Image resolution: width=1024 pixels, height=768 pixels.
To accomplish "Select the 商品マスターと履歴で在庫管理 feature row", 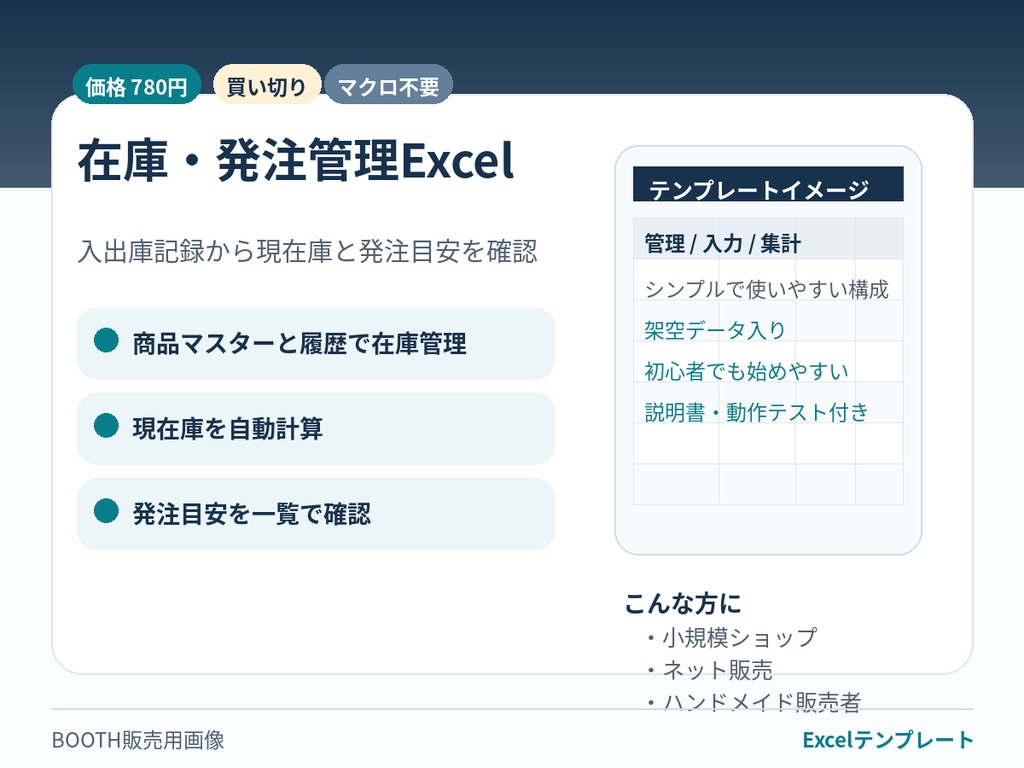I will (x=316, y=344).
